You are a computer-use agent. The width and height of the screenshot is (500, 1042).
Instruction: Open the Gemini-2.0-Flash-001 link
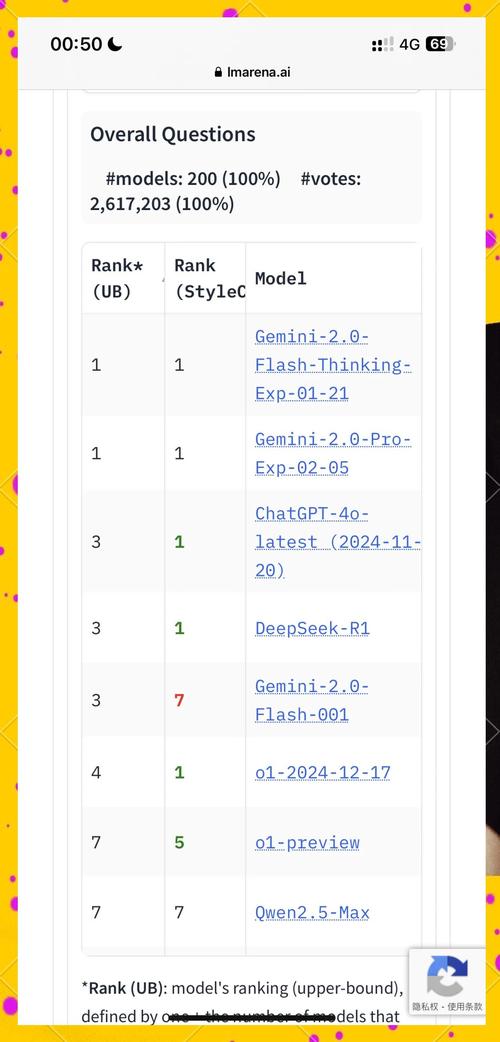(312, 700)
